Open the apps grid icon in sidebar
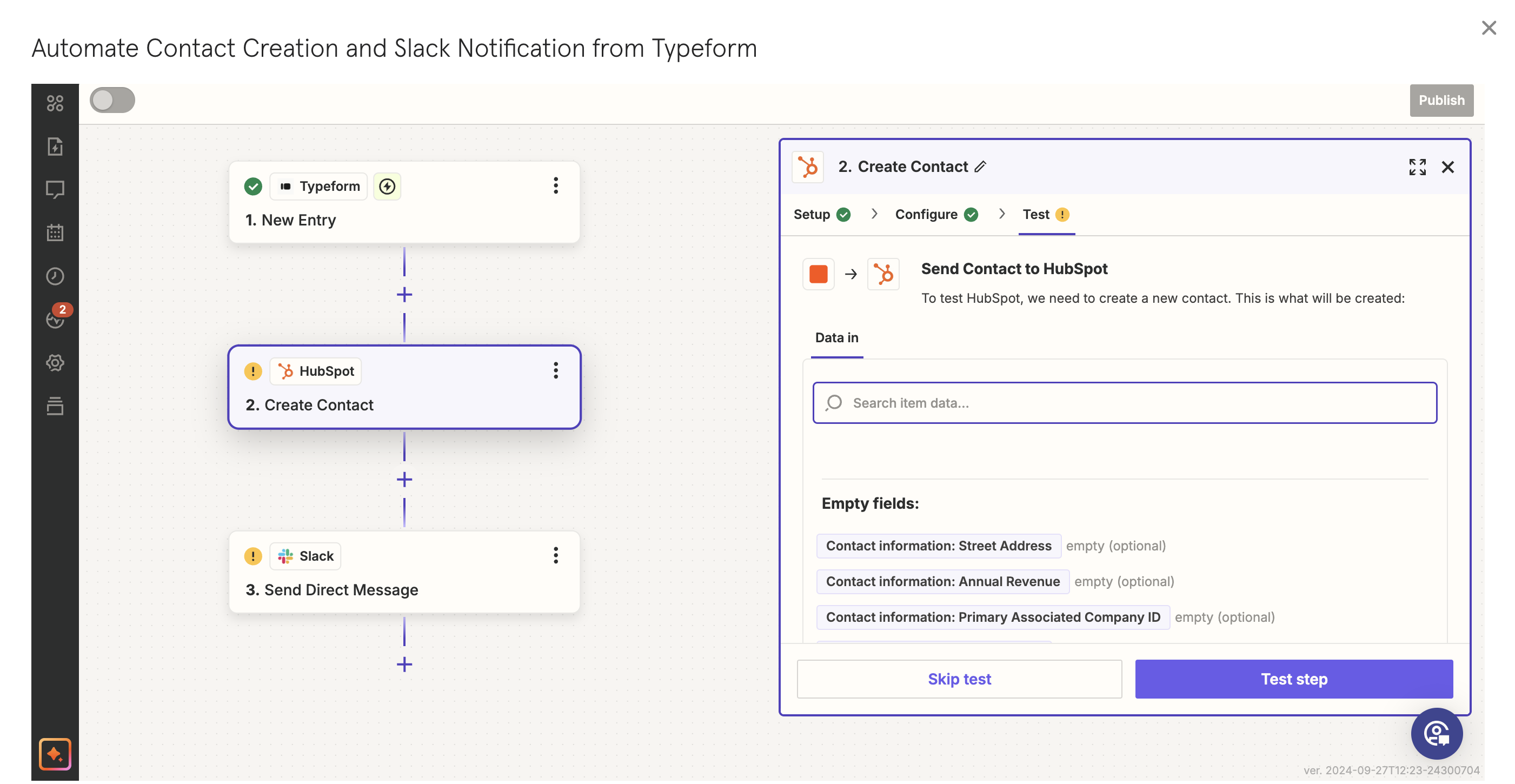 55,103
